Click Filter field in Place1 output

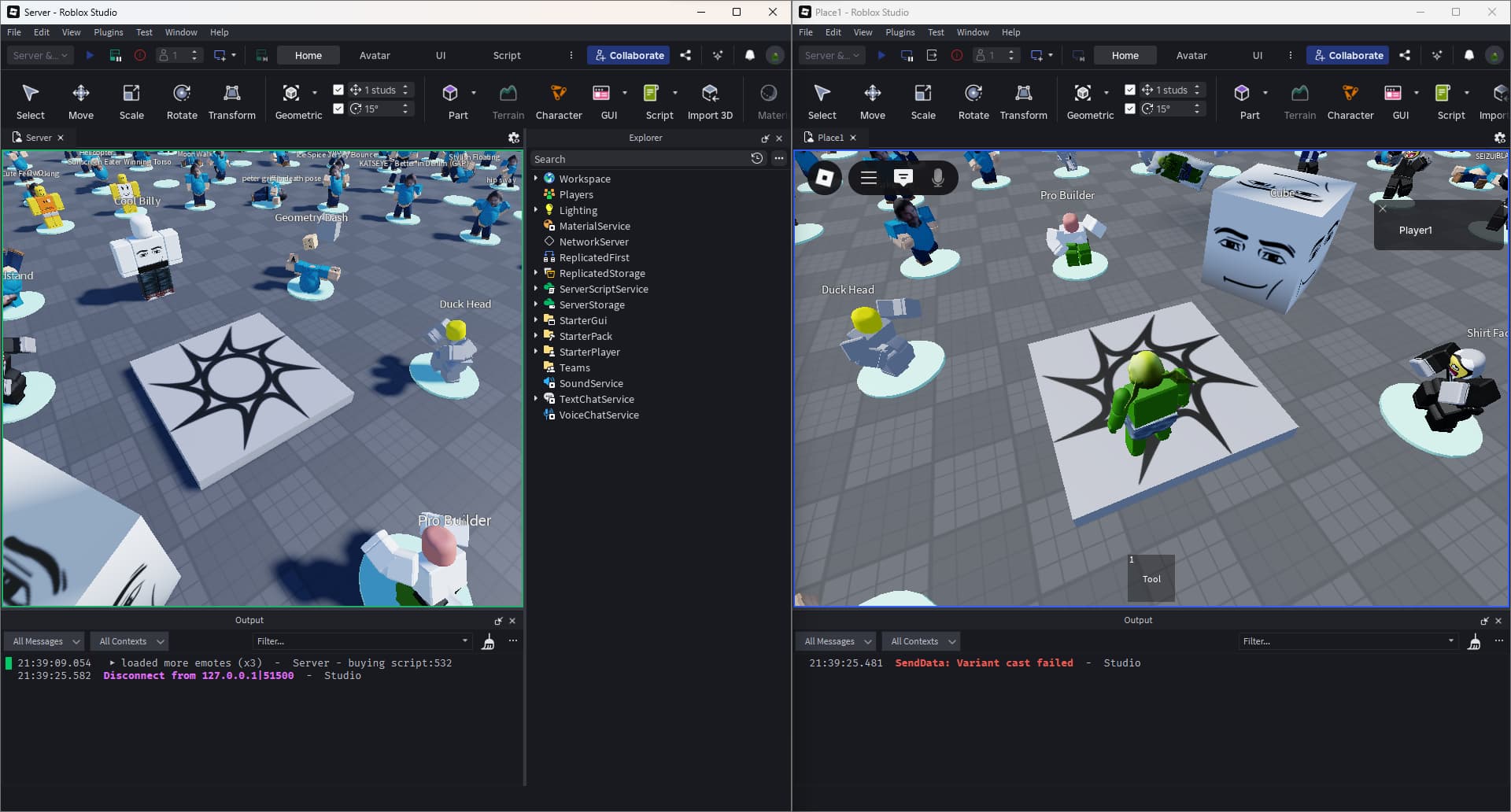(1347, 641)
